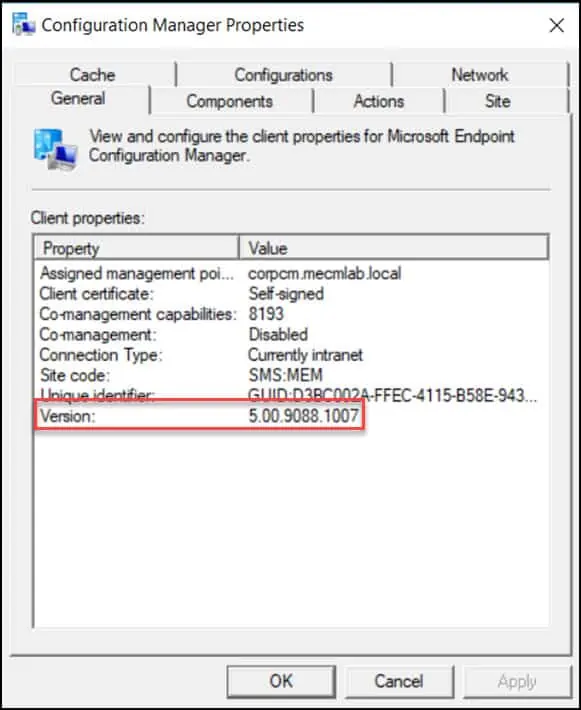
Task: Select the Client certificate row
Action: click(x=291, y=294)
